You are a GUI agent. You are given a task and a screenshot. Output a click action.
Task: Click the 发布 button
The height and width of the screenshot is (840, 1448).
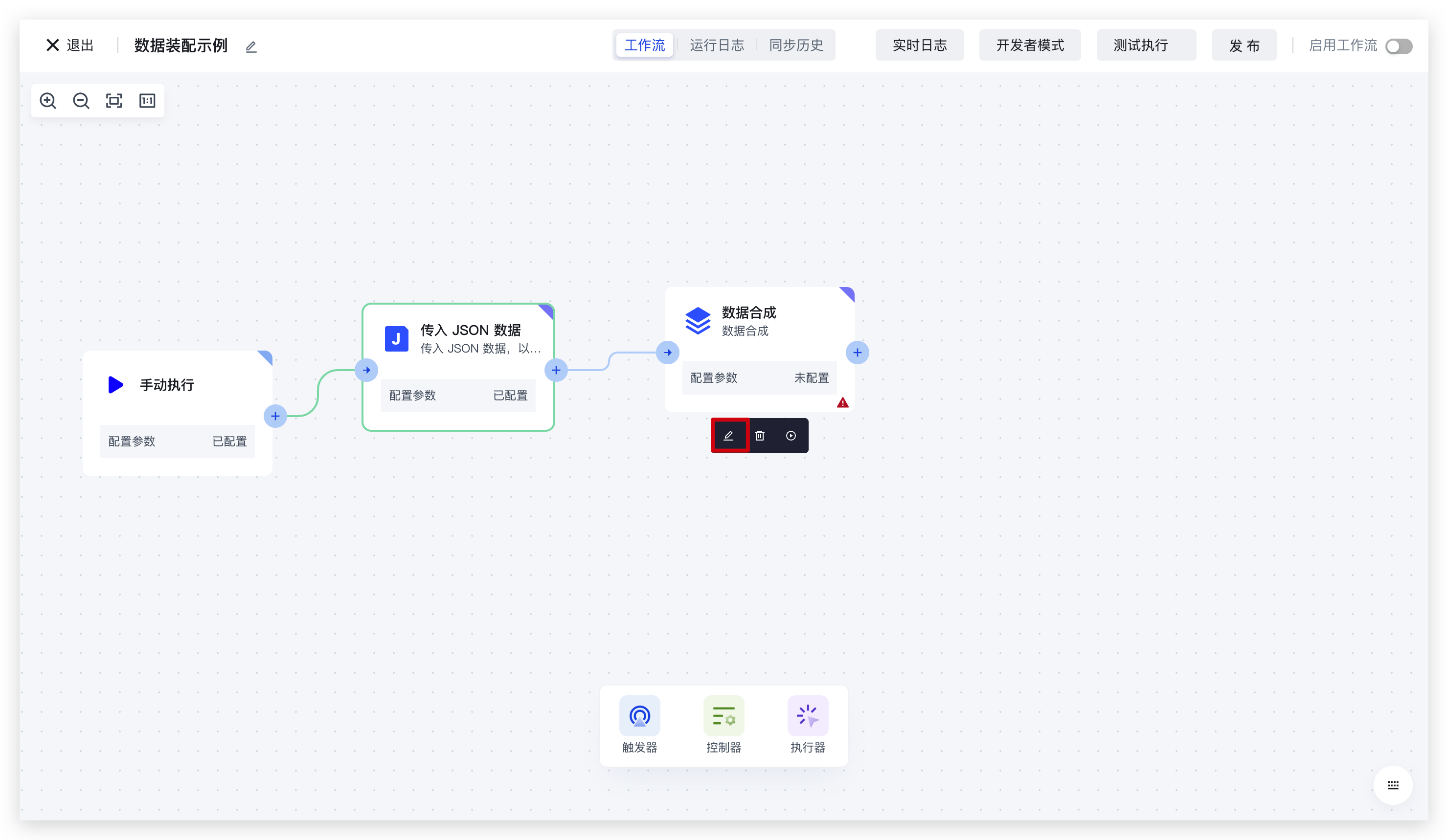point(1244,45)
